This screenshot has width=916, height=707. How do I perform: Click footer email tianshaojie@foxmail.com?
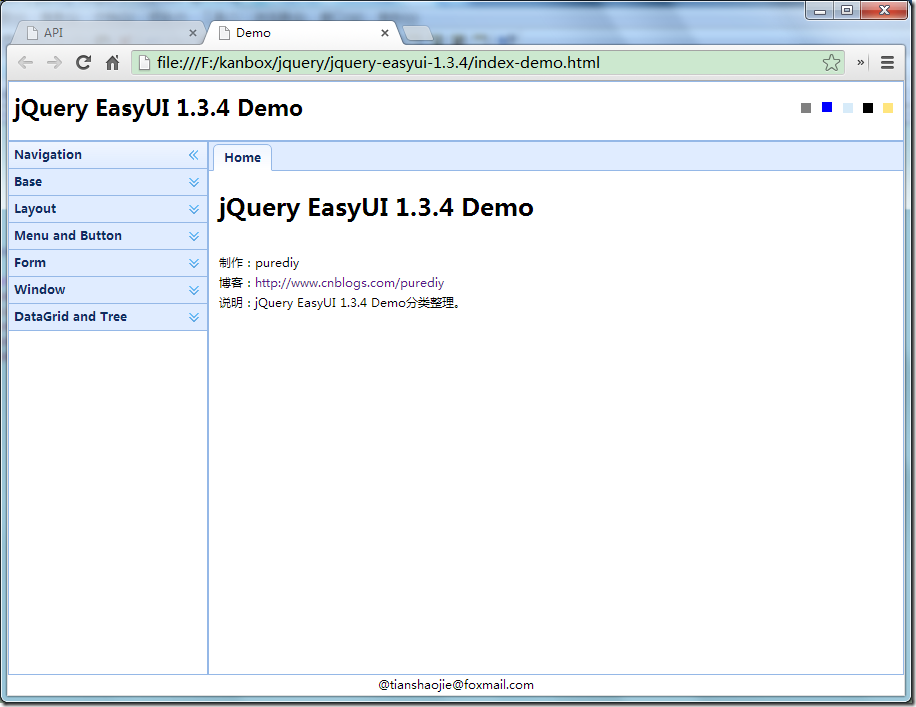click(456, 685)
